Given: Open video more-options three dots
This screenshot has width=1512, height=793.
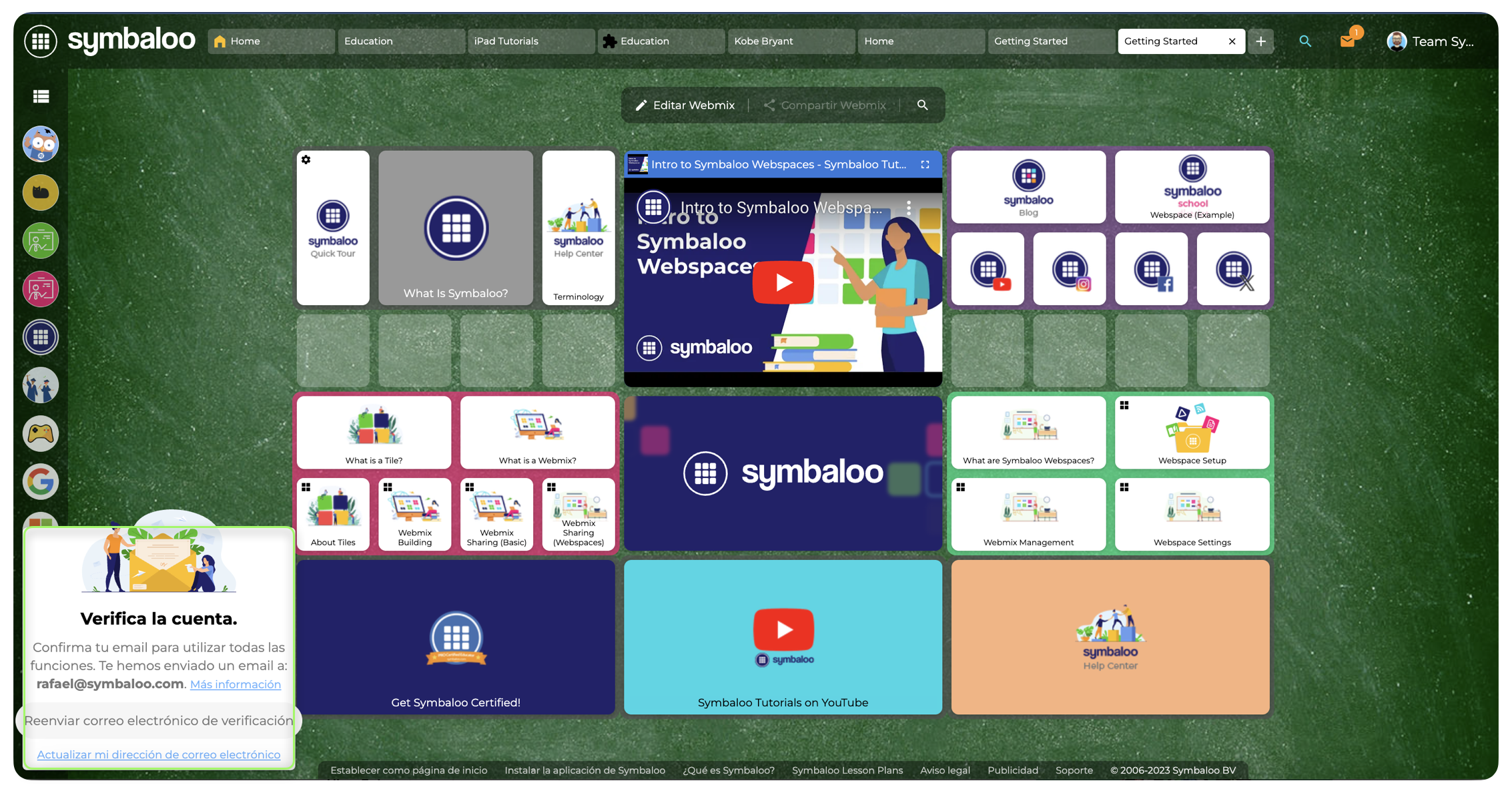Looking at the screenshot, I should 909,208.
